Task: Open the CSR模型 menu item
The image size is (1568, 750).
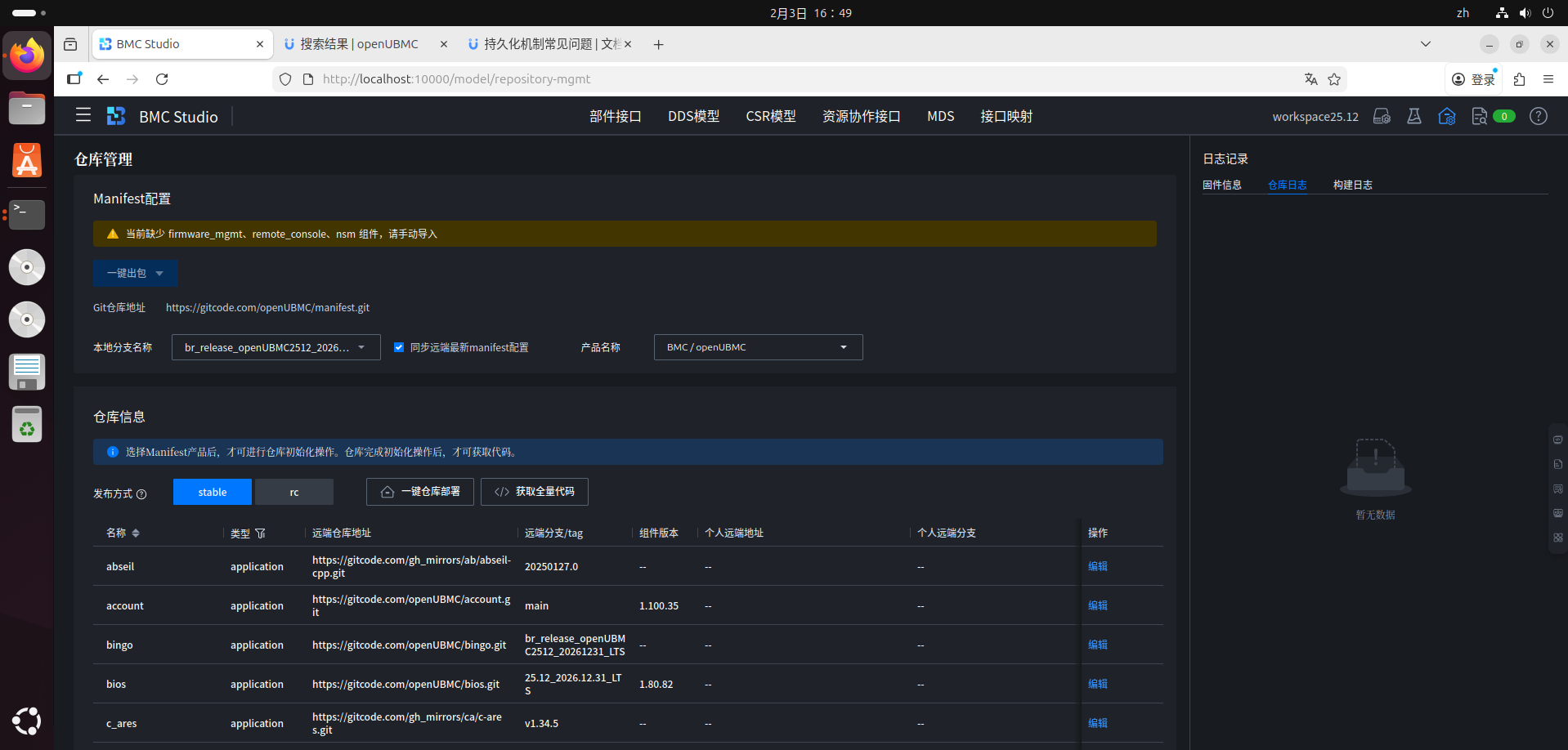Action: [770, 116]
